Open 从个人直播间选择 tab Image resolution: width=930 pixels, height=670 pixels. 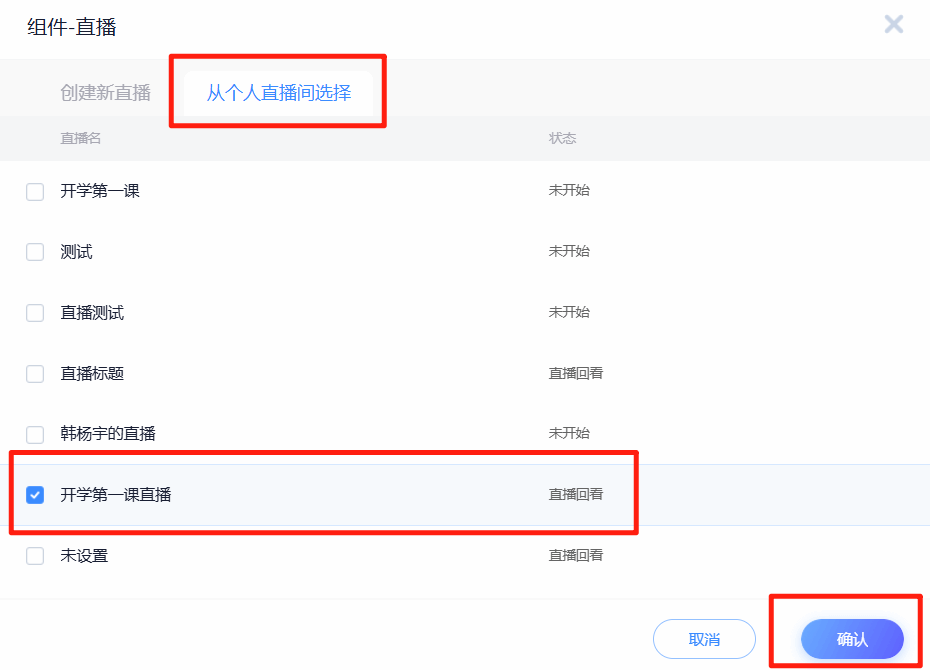278,93
